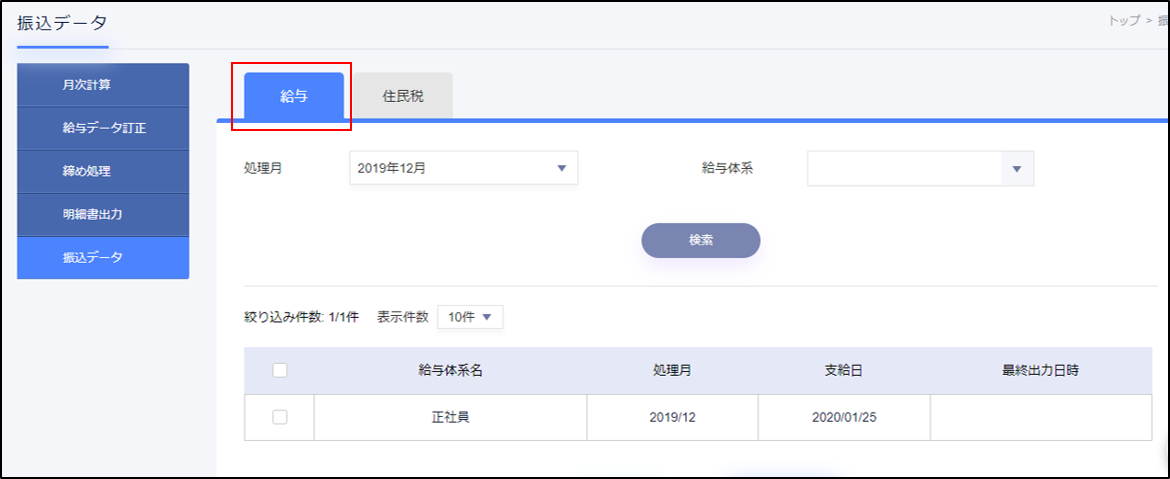The image size is (1170, 479).
Task: Check the 正社員 row checkbox
Action: click(x=280, y=417)
